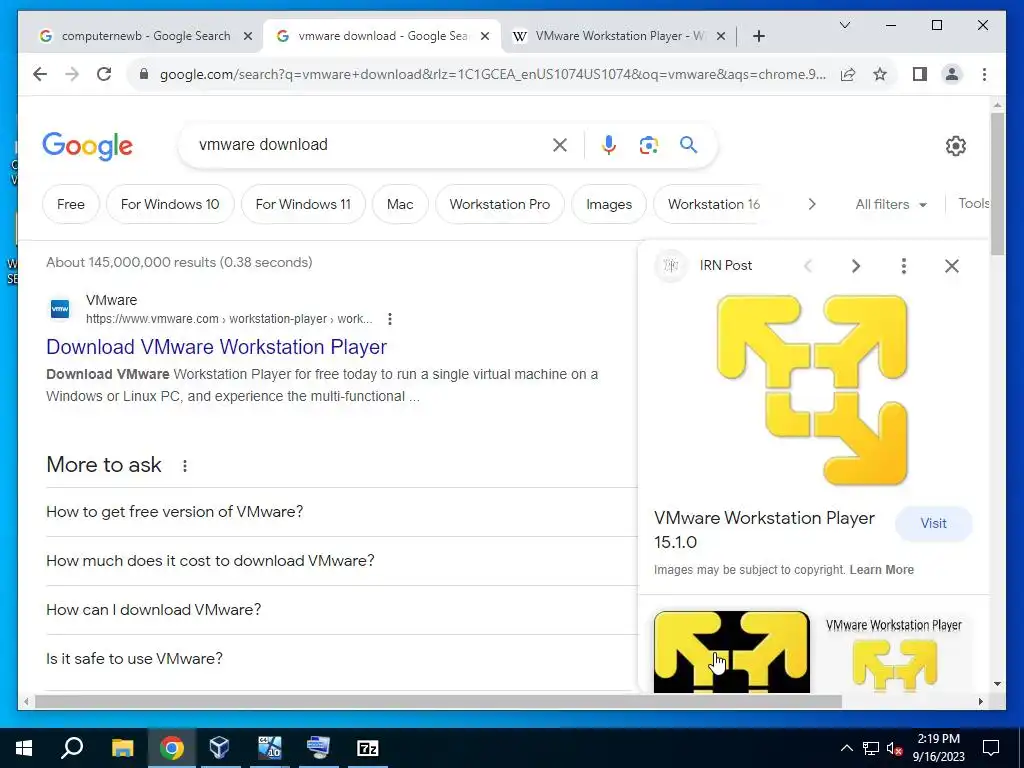Open Chrome three-dot menu
The image size is (1024, 768).
[x=984, y=74]
